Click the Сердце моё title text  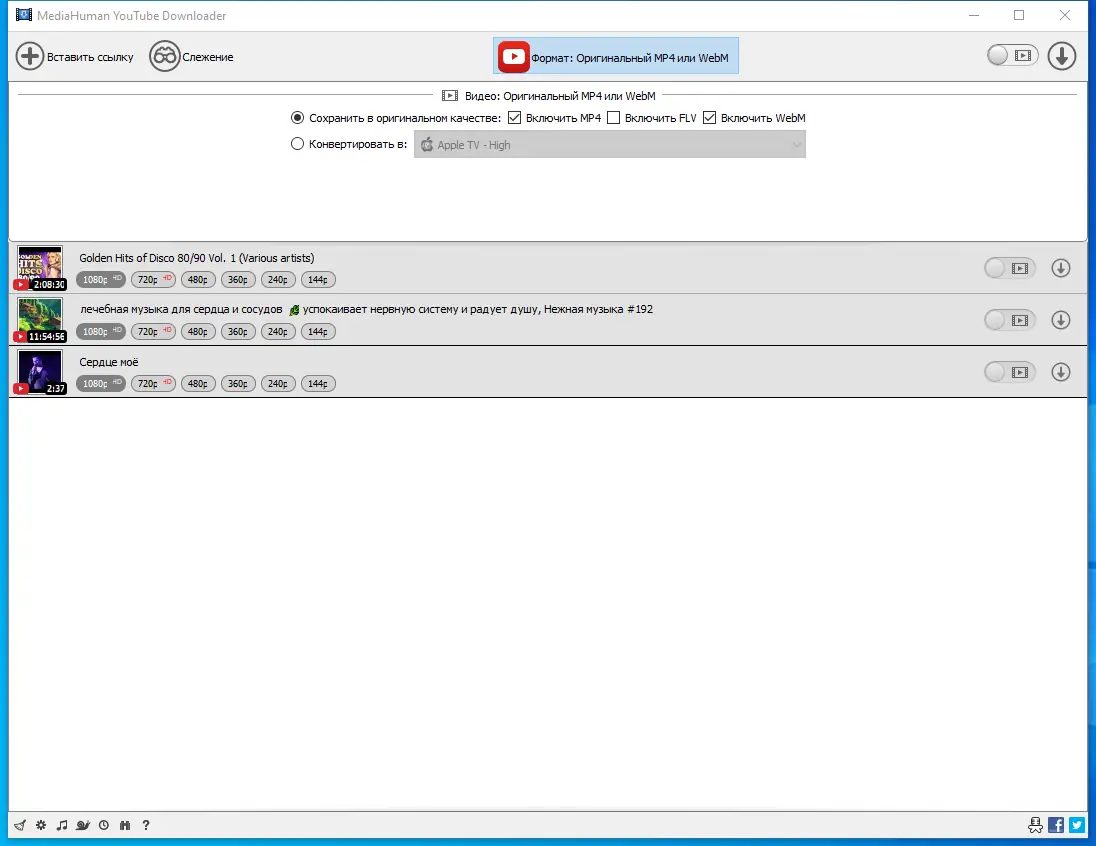click(109, 362)
